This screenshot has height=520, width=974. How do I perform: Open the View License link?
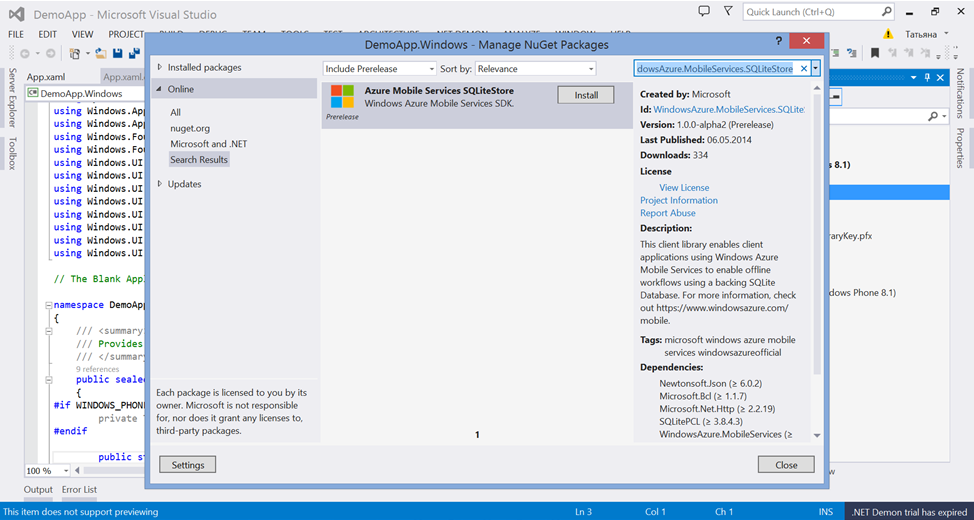684,187
